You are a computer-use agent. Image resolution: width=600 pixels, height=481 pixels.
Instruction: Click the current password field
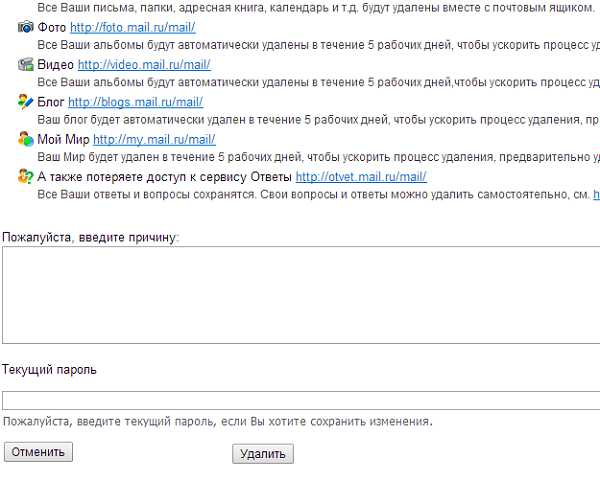[x=300, y=401]
